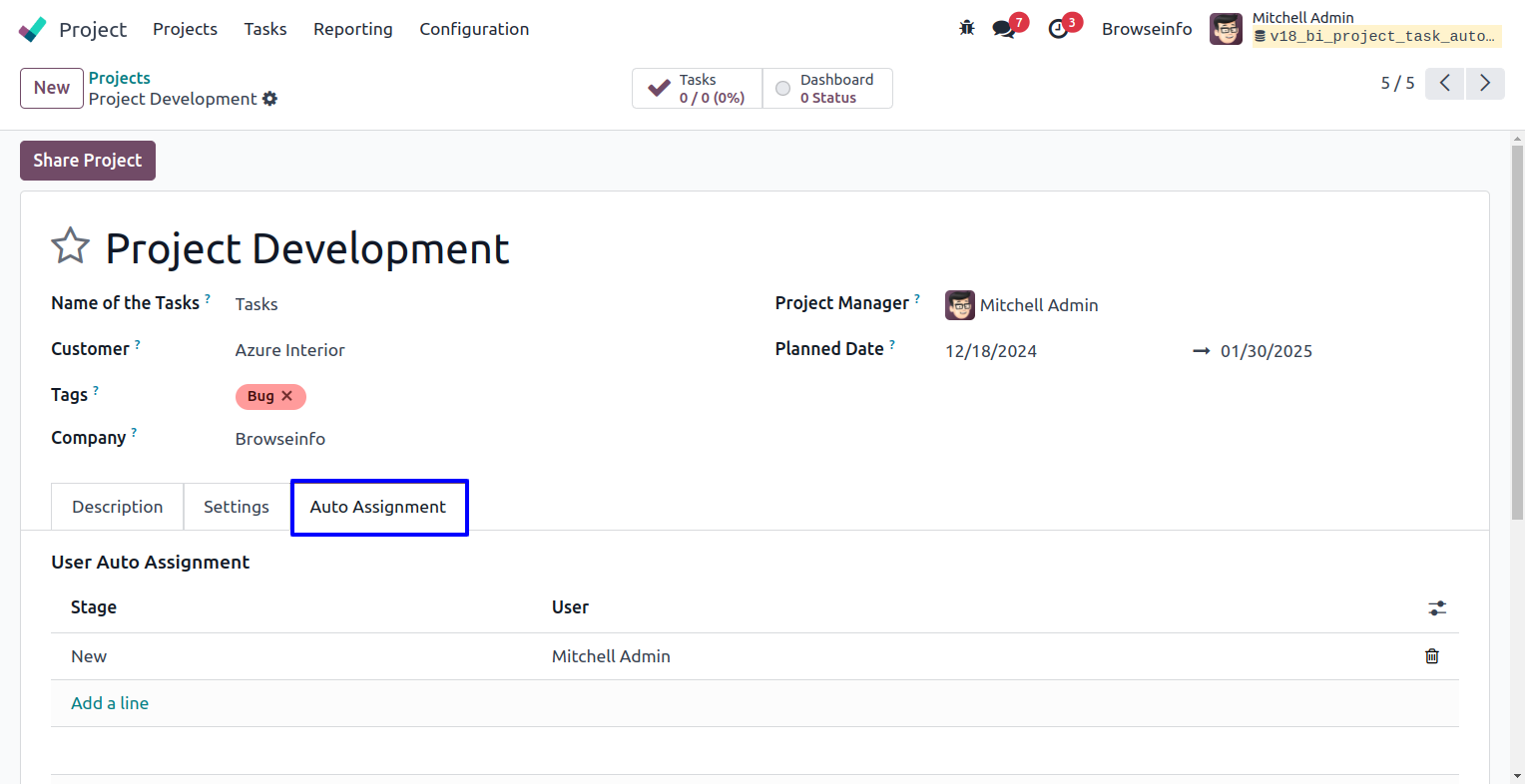Click the project settings gear icon
Viewport: 1525px width, 784px height.
point(269,99)
